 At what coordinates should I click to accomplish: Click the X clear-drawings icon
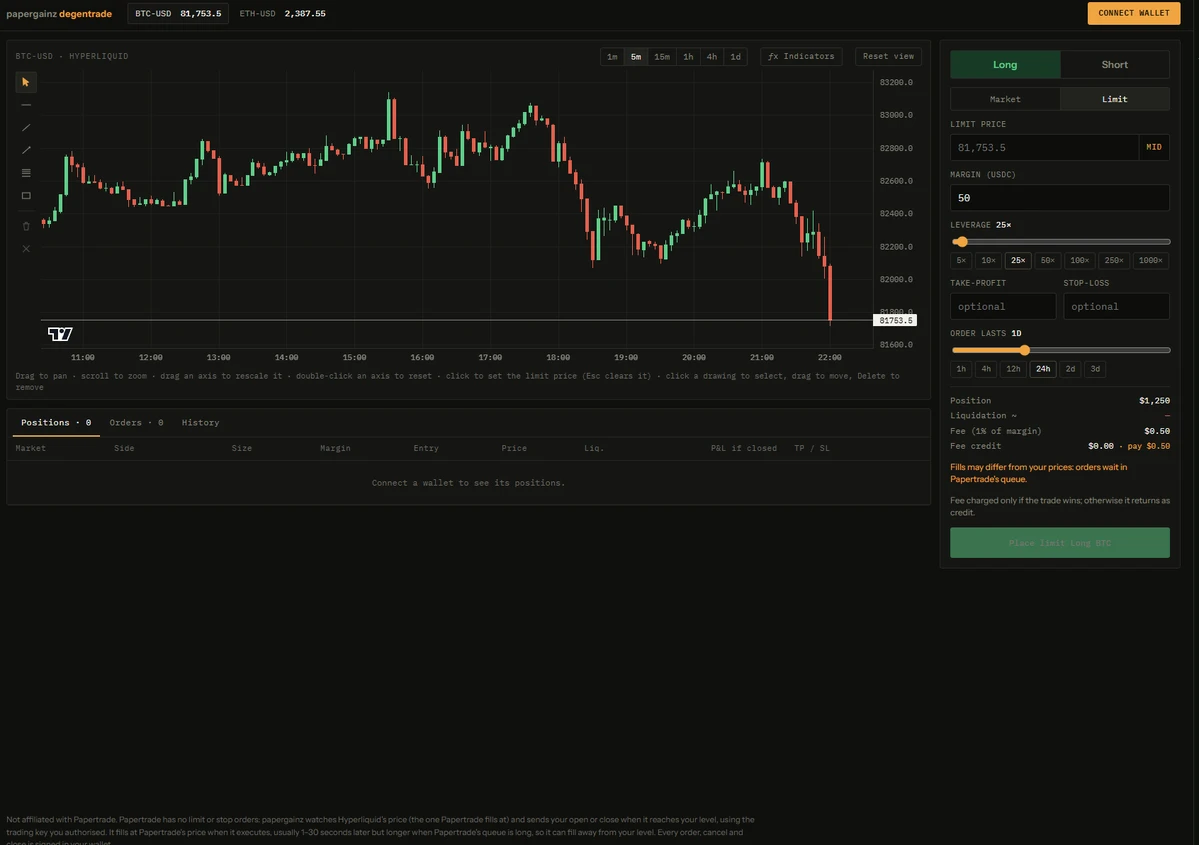[26, 249]
